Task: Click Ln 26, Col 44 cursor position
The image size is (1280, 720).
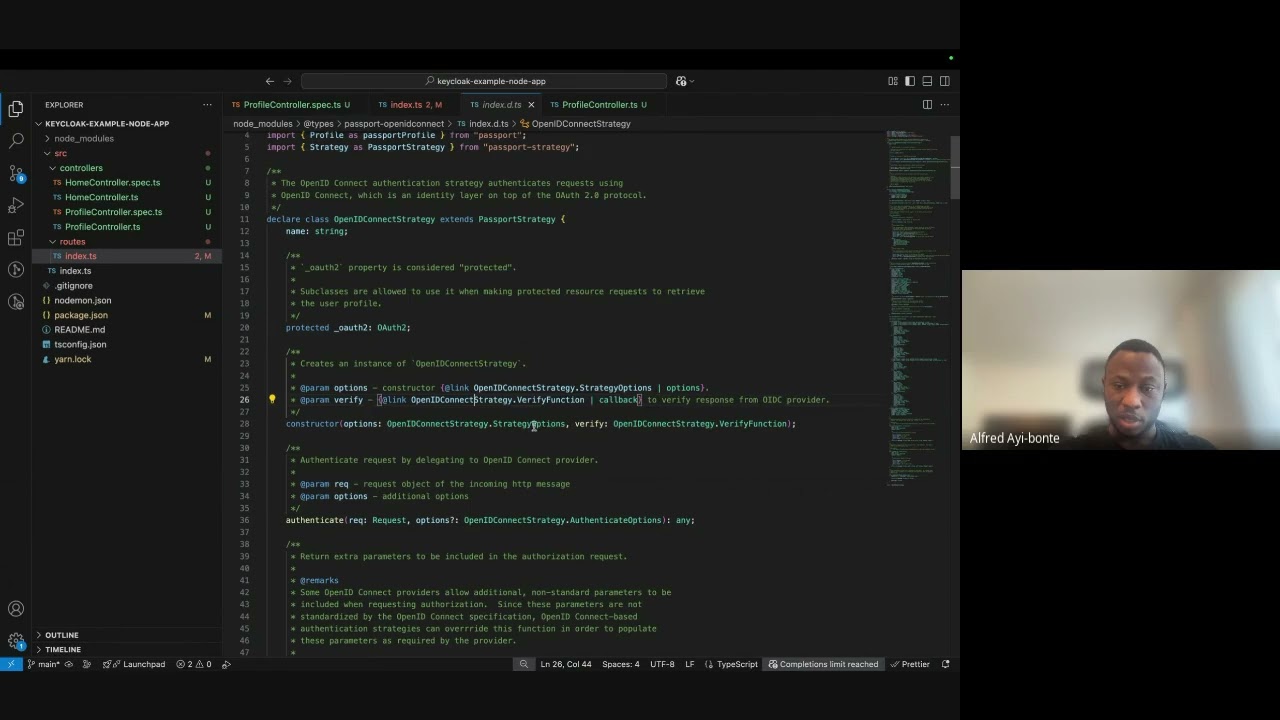Action: point(566,664)
